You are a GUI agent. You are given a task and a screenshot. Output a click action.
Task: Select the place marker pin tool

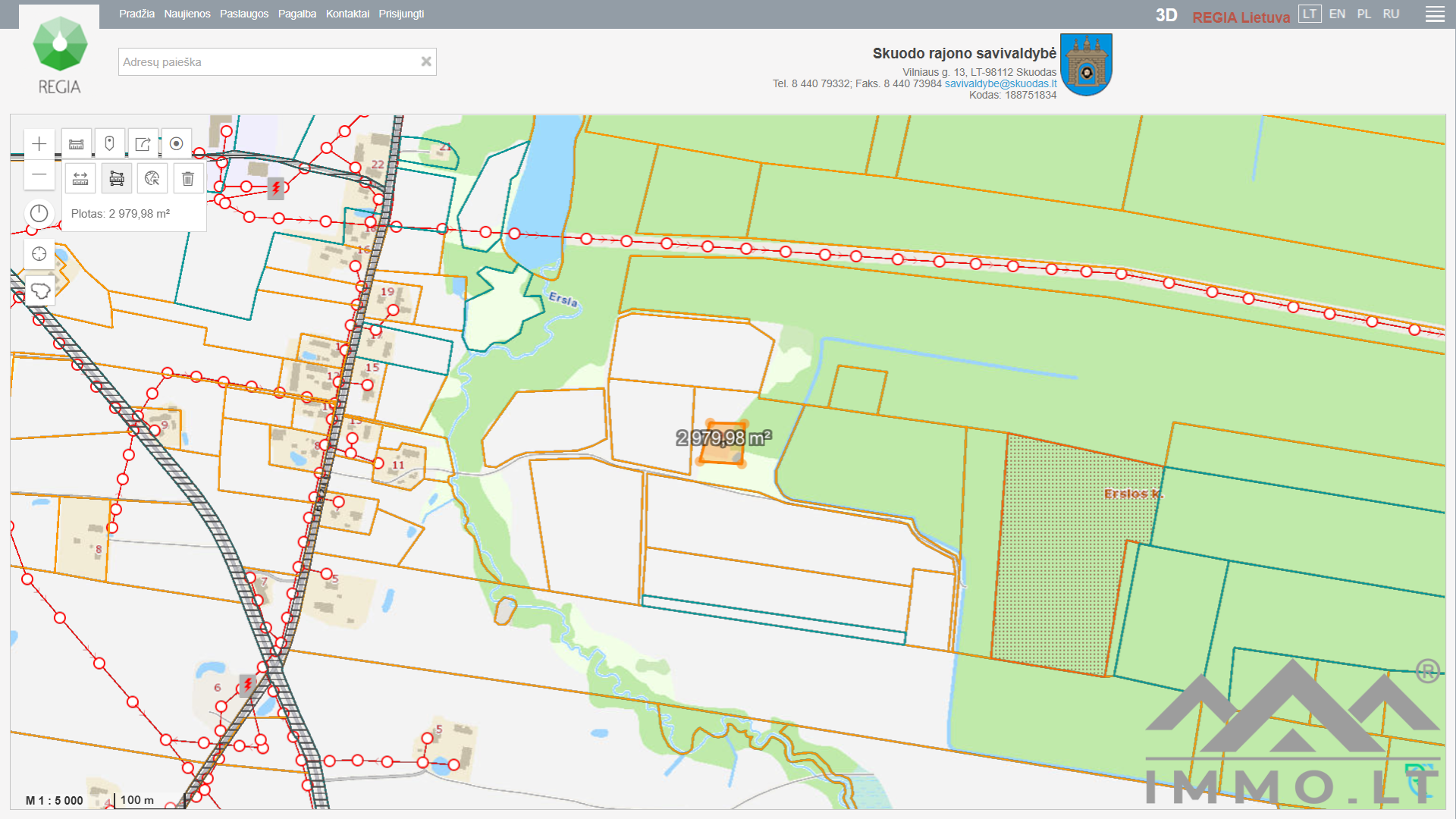click(109, 144)
